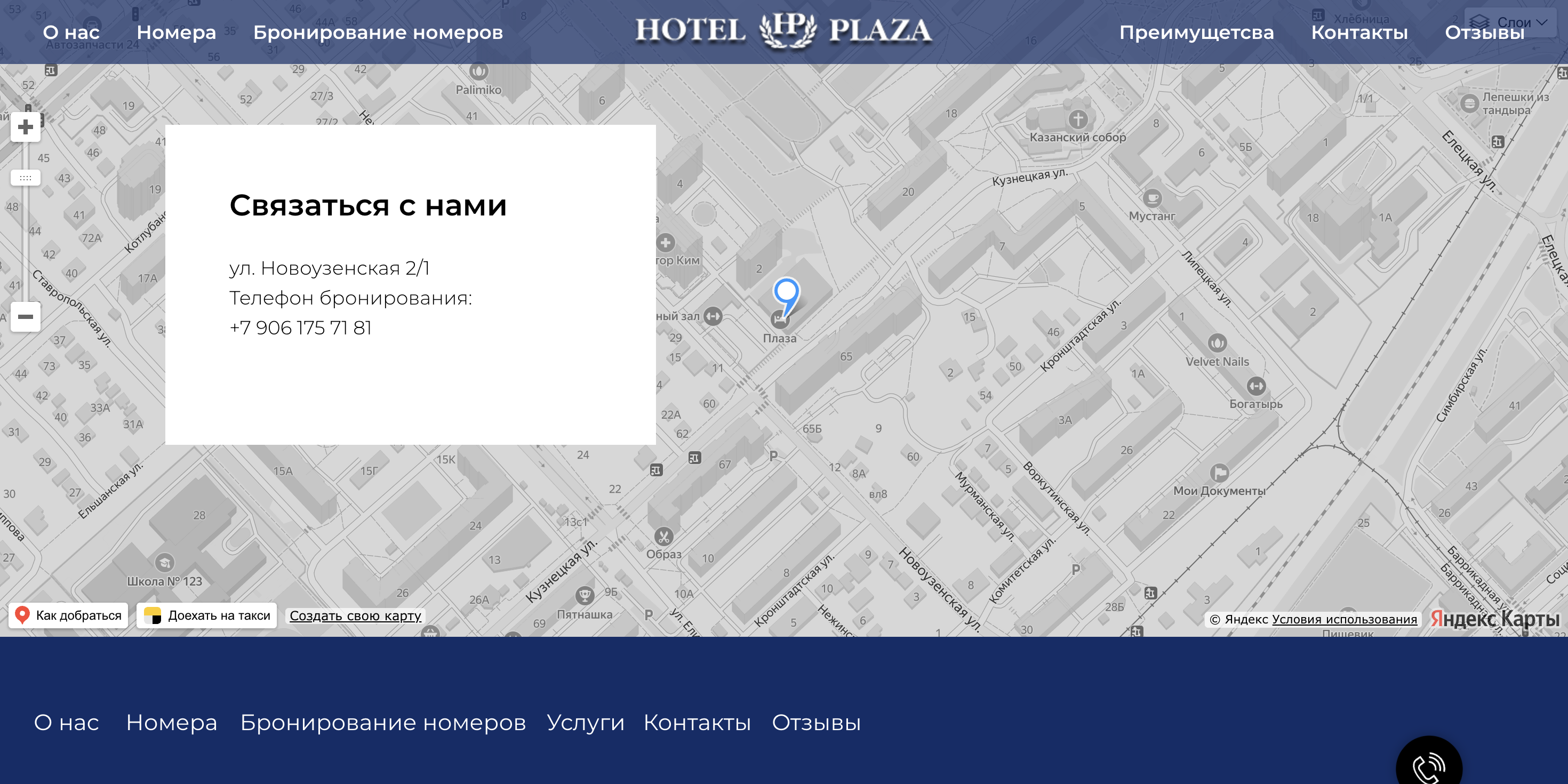
Task: Click footer link Отзывы
Action: point(816,723)
